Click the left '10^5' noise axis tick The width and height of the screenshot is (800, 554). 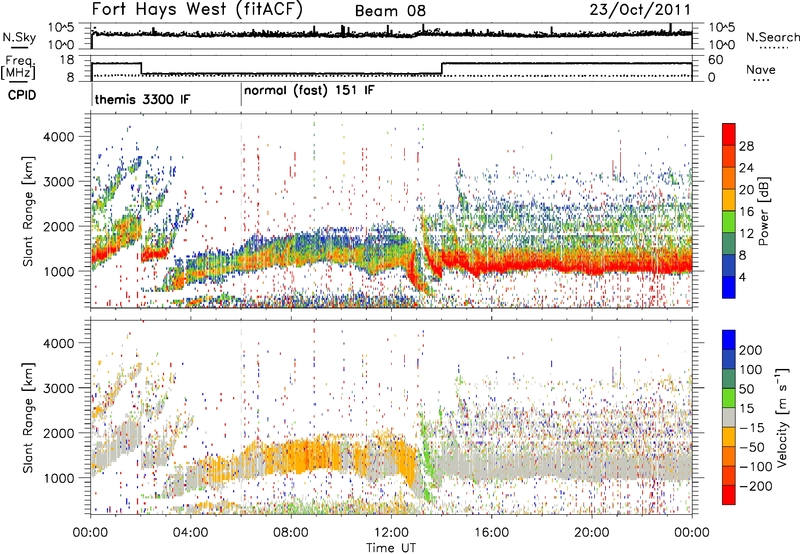61,27
